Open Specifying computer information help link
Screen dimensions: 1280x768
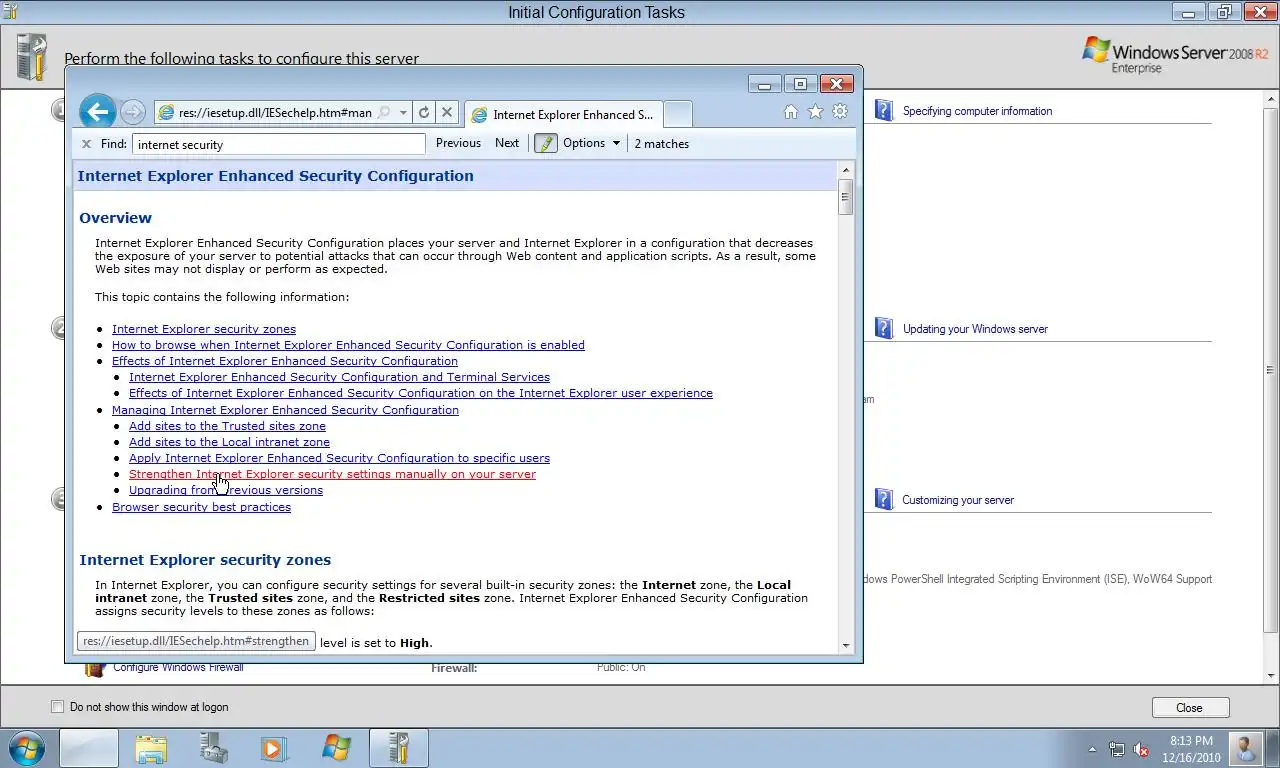point(977,111)
